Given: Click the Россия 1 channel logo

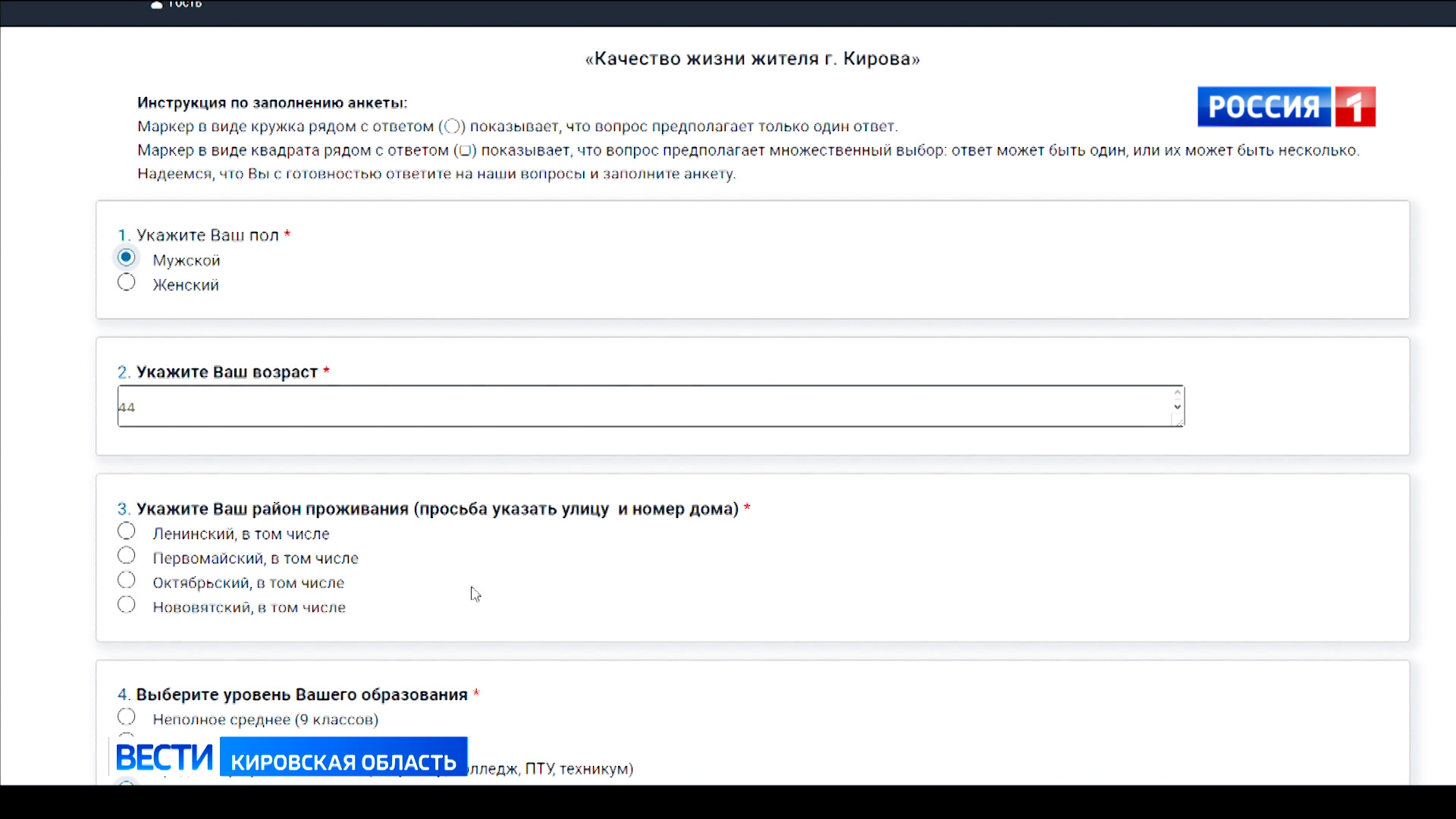Looking at the screenshot, I should (x=1285, y=107).
